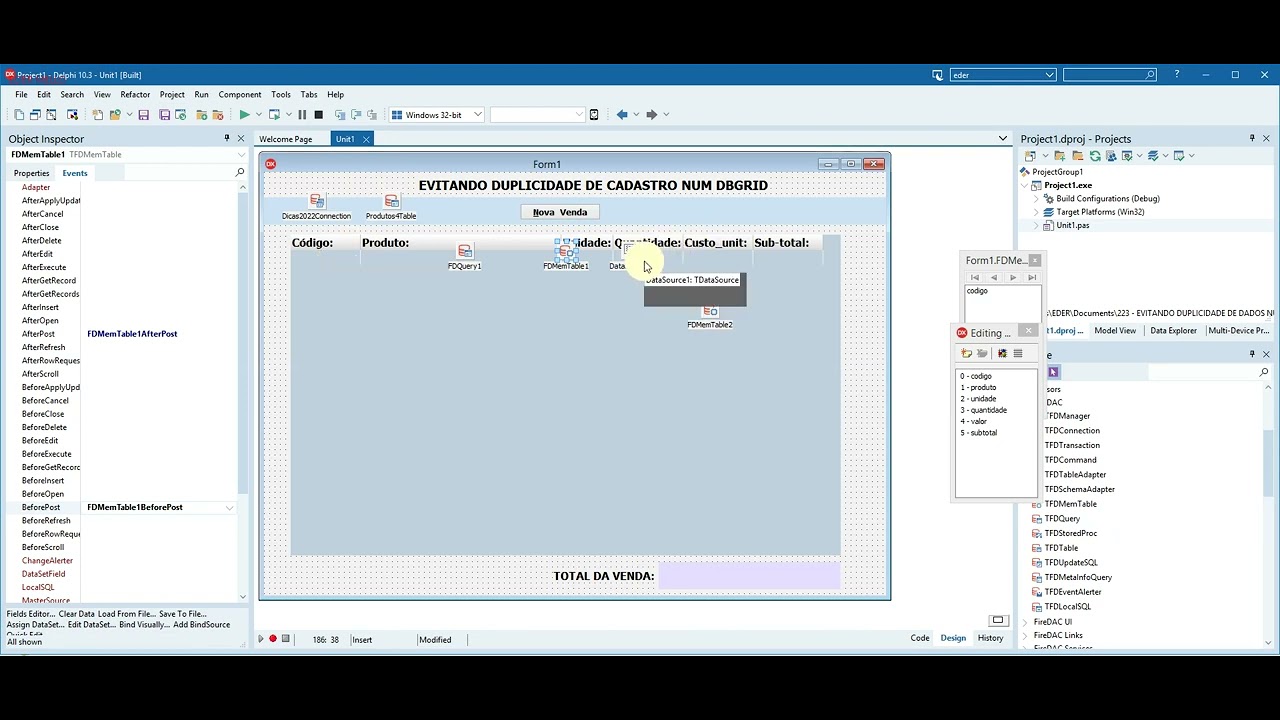This screenshot has width=1280, height=720.
Task: Open the Windows 32-bit platform dropdown
Action: coord(477,115)
